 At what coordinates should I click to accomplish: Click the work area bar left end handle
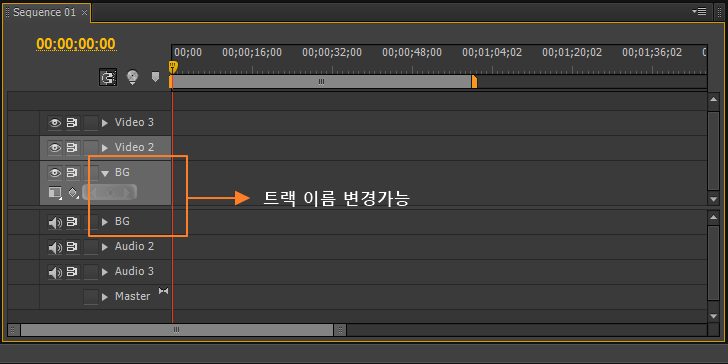point(171,82)
